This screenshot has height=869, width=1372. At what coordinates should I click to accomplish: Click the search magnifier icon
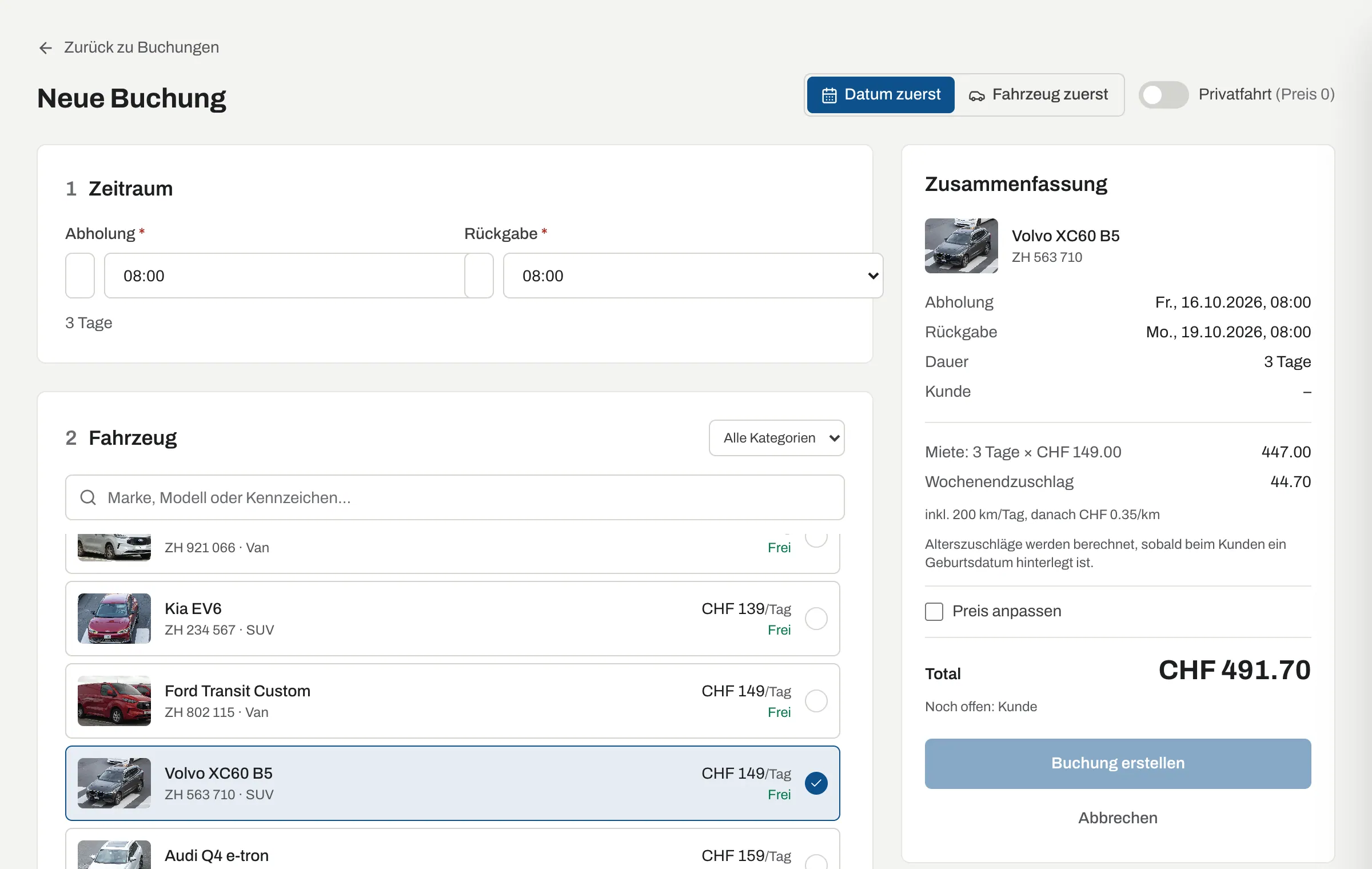[x=88, y=497]
